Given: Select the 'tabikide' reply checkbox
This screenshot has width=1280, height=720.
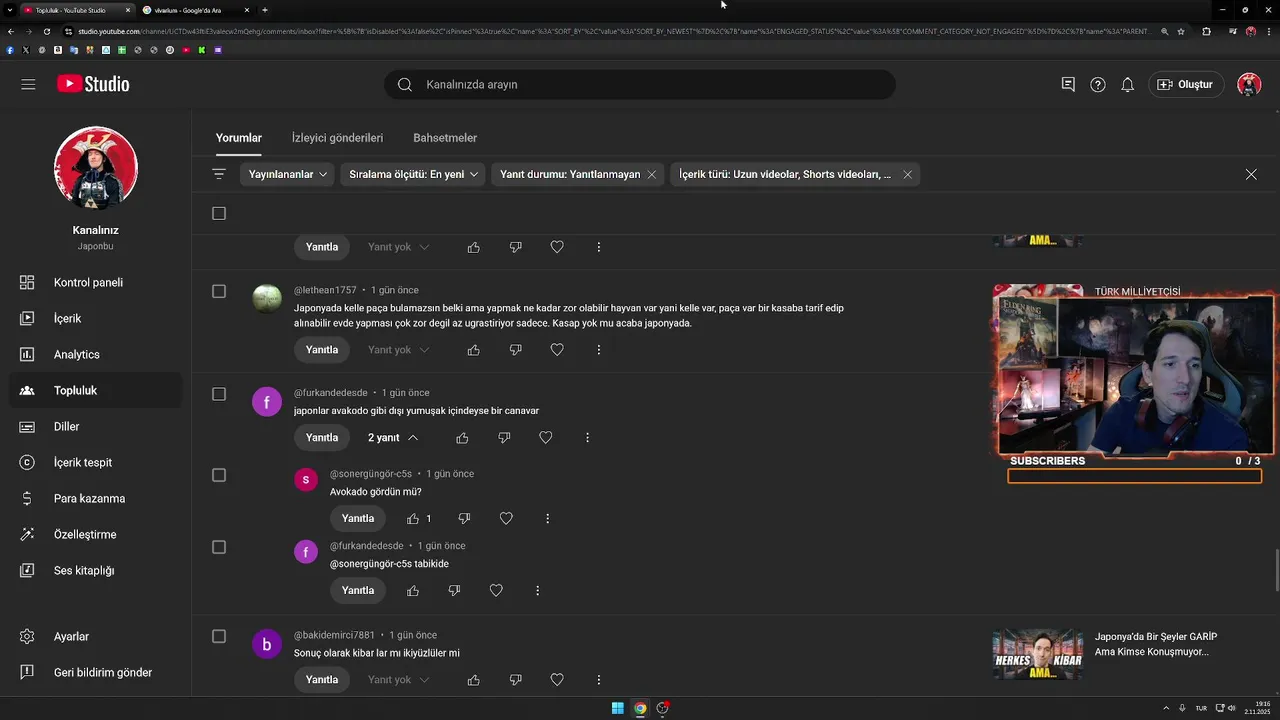Looking at the screenshot, I should point(219,547).
